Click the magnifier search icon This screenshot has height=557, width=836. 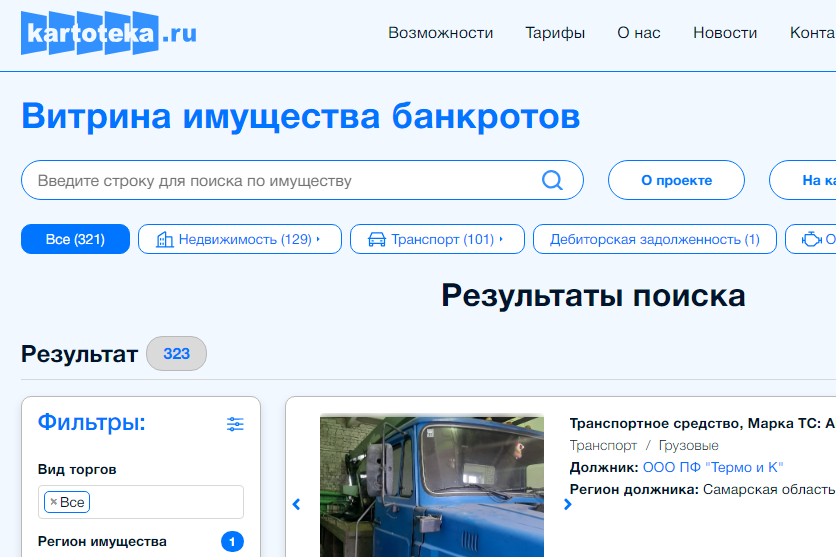(x=552, y=180)
